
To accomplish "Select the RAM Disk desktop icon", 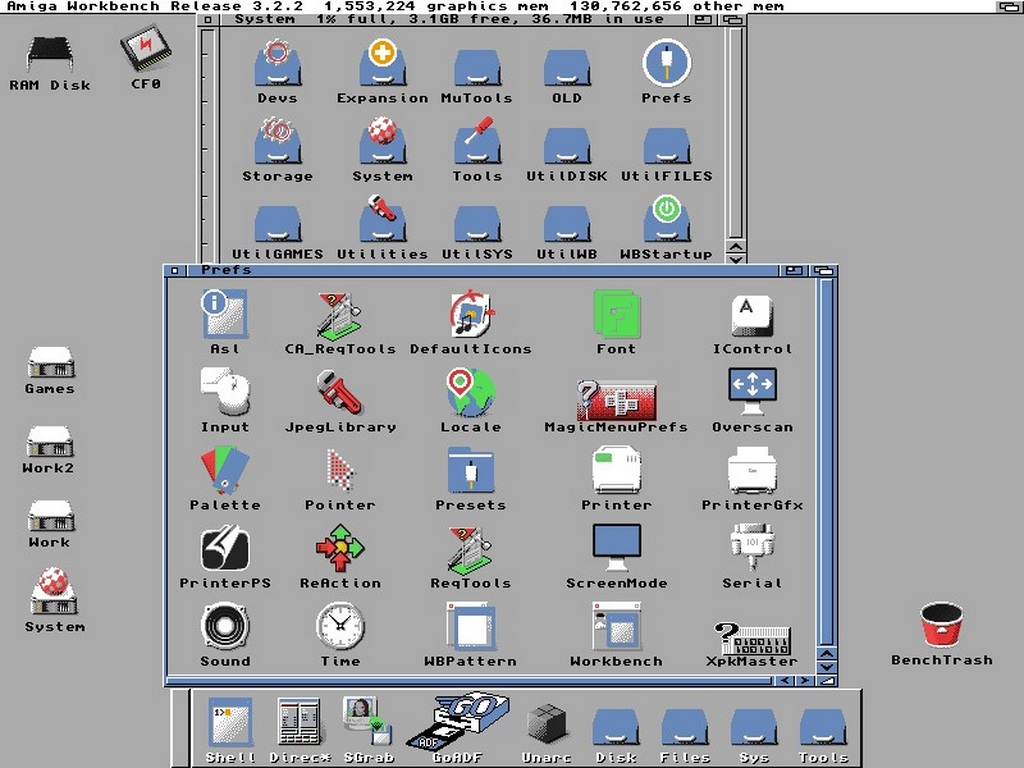I will pyautogui.click(x=50, y=55).
